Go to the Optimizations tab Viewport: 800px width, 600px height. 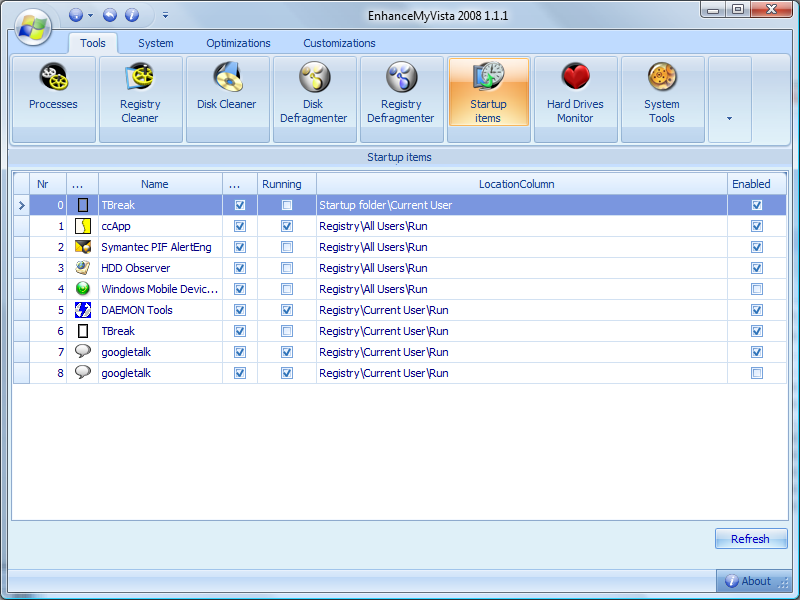[238, 43]
